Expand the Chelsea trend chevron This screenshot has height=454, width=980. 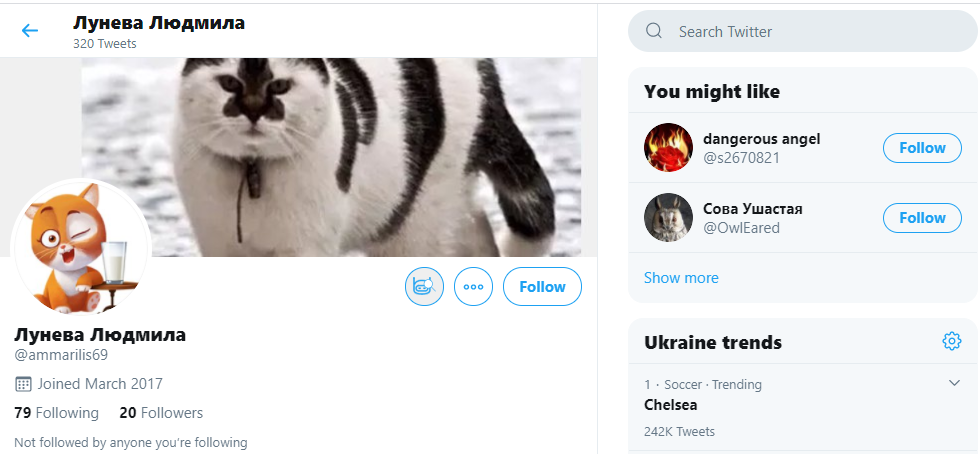pyautogui.click(x=954, y=383)
